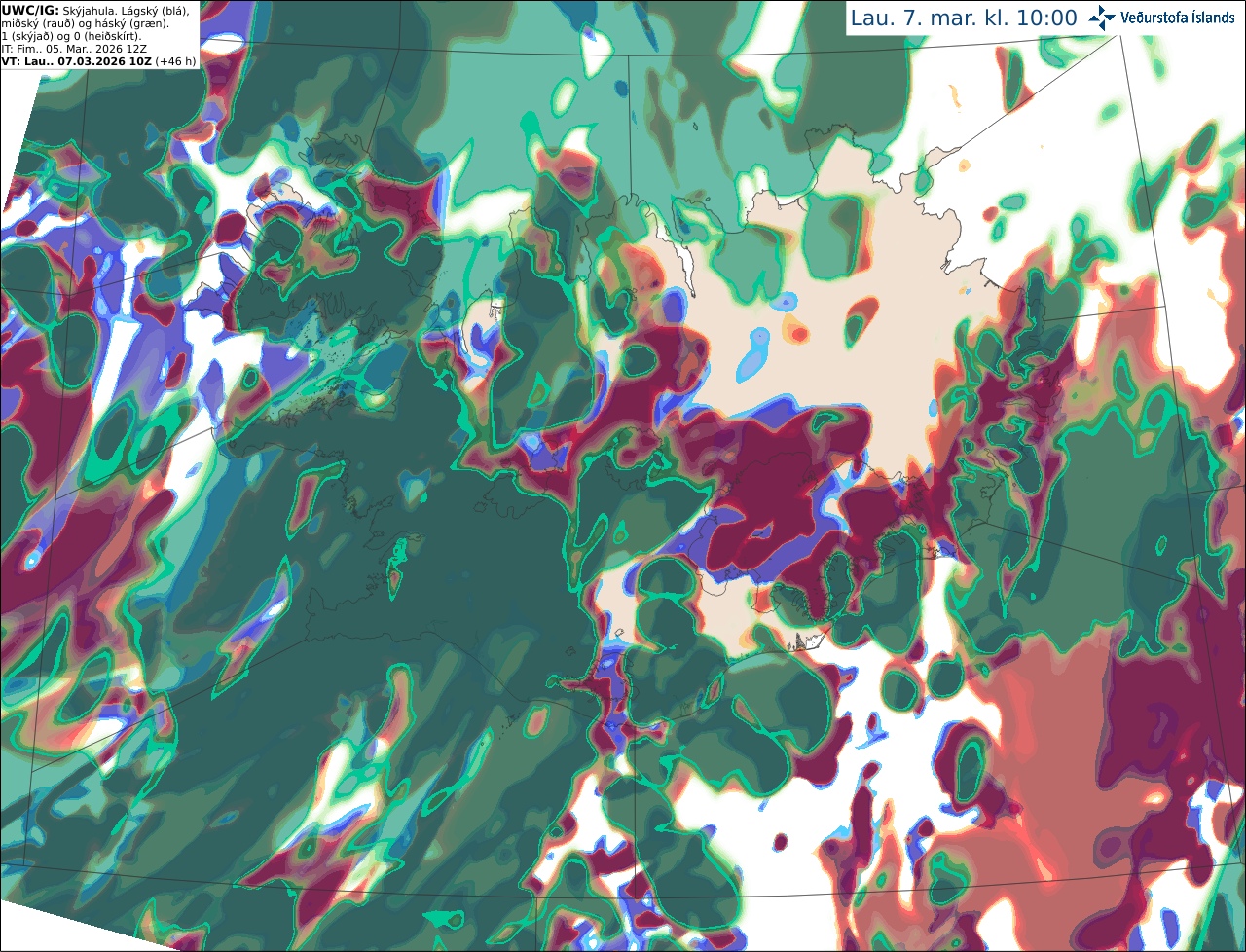The width and height of the screenshot is (1246, 952).
Task: Click the "Veðurstofa Íslands" wordmark text
Action: point(1178,18)
